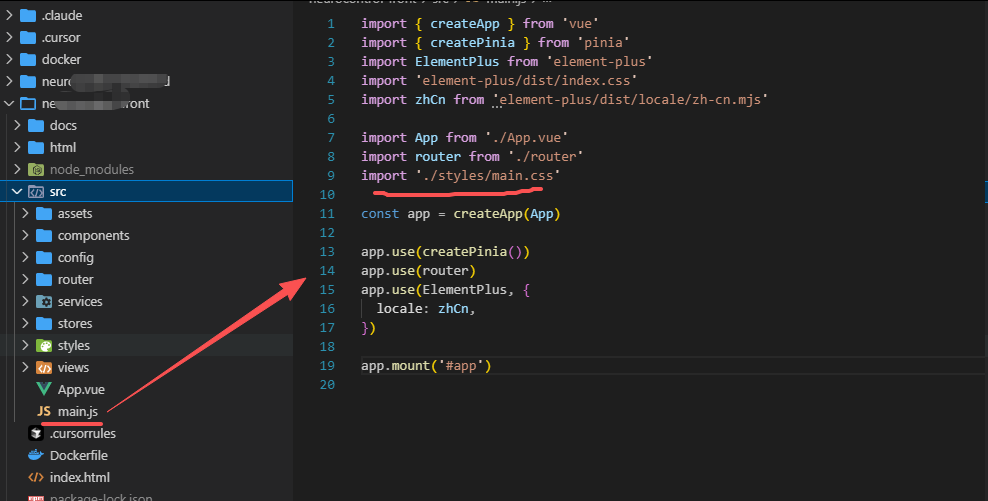Screen dimensions: 988x501
Task: Click the JS icon beside main.js
Action: (44, 412)
